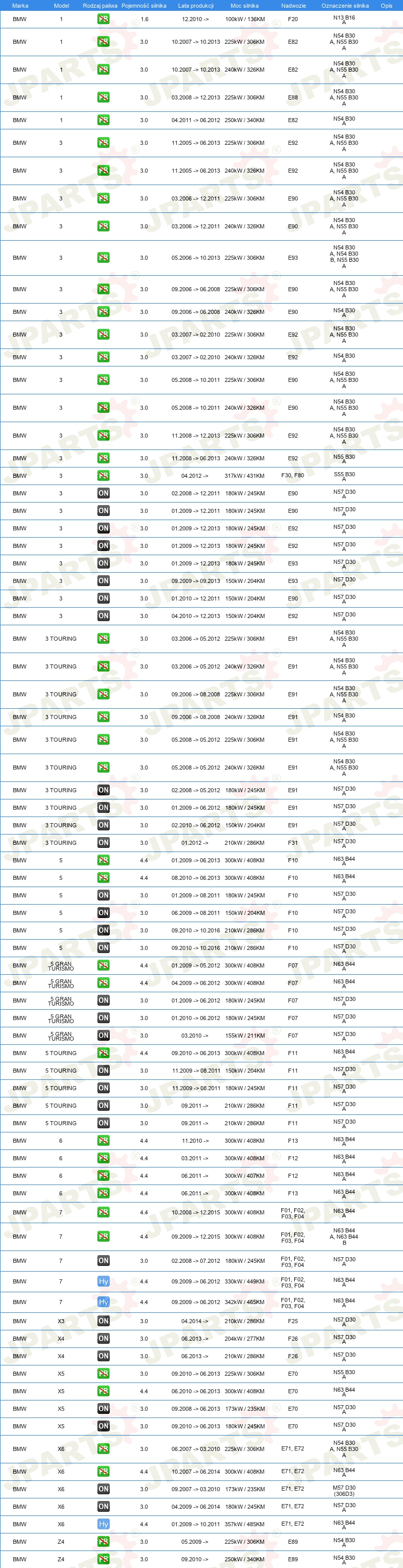Click the Rodzaj paliwa column header
Image resolution: width=403 pixels, height=1568 pixels.
(100, 6)
